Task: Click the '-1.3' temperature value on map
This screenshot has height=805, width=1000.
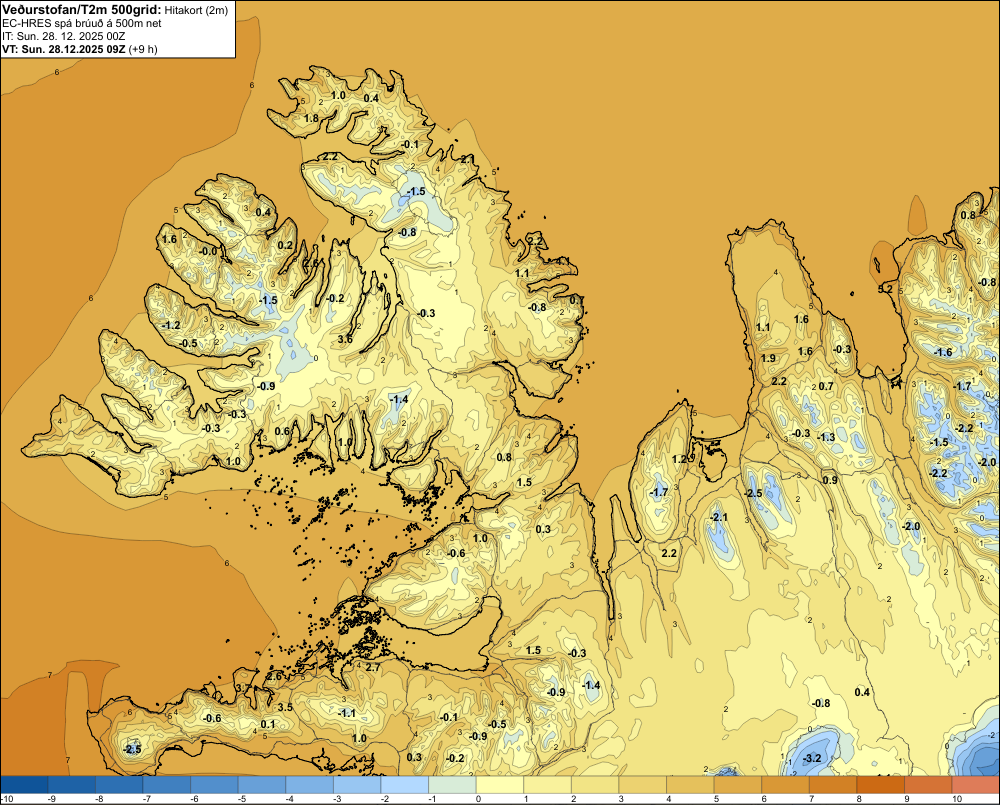Action: click(826, 437)
